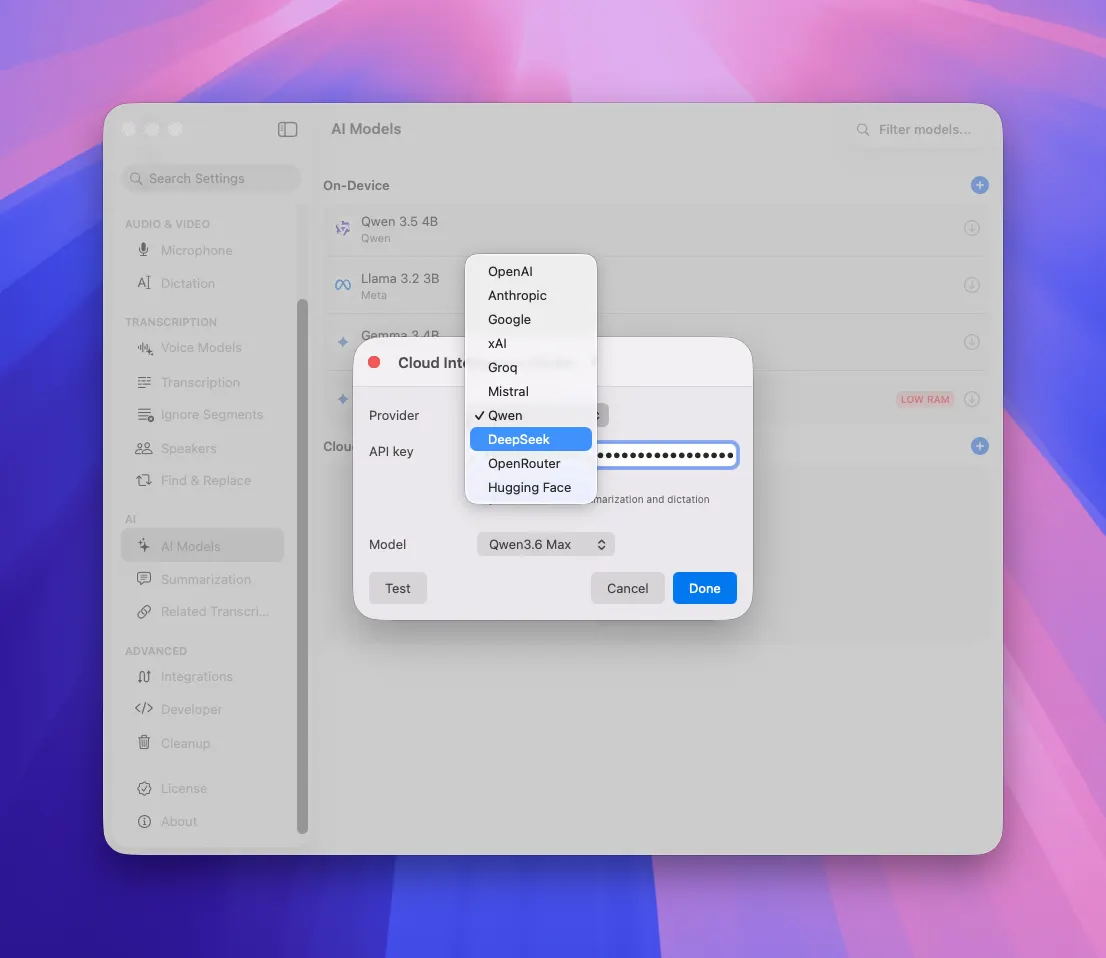Open Speakers settings

(x=202, y=449)
